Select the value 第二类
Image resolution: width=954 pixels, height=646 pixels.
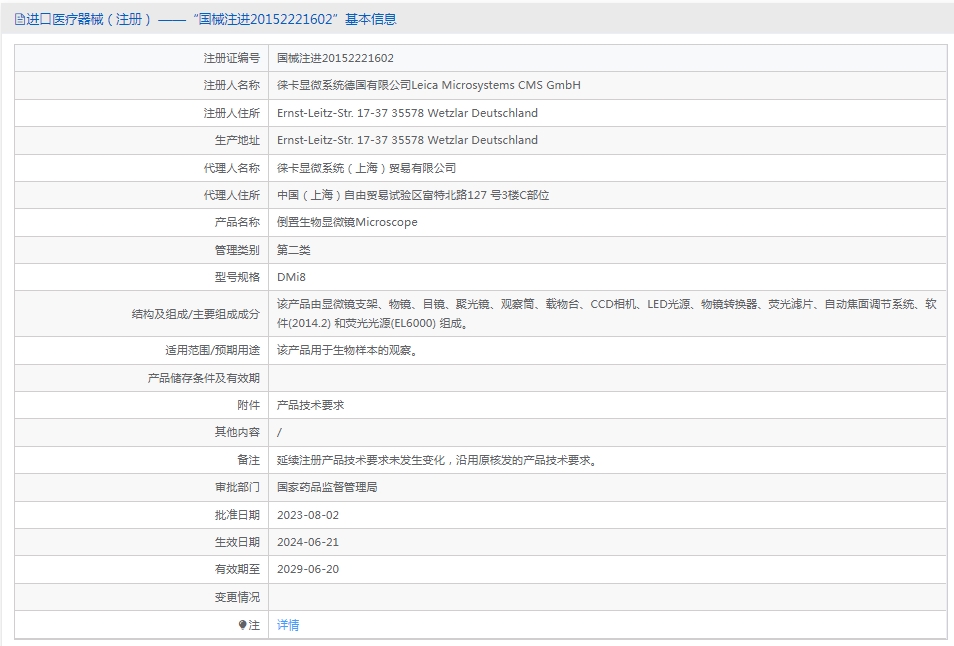point(294,250)
